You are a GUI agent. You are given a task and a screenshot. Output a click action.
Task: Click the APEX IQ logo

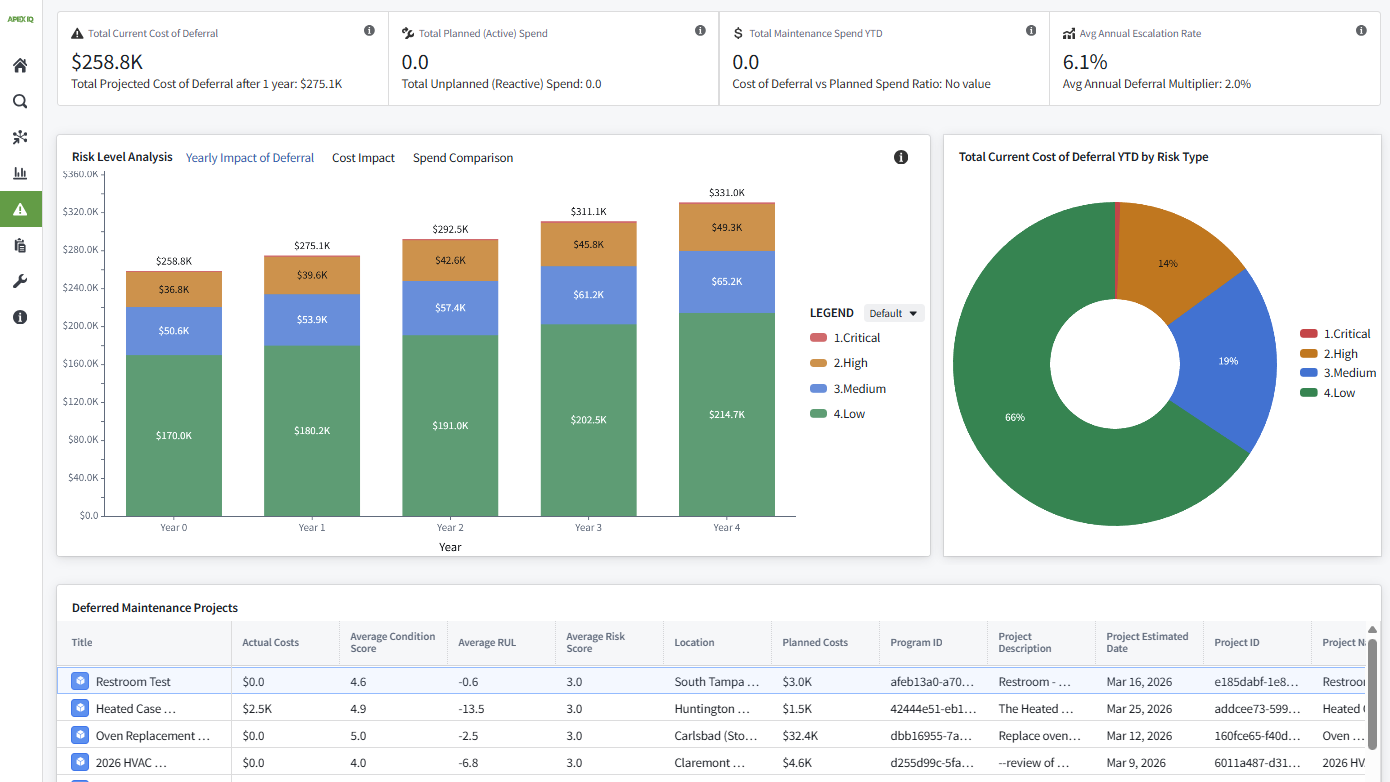coord(20,19)
